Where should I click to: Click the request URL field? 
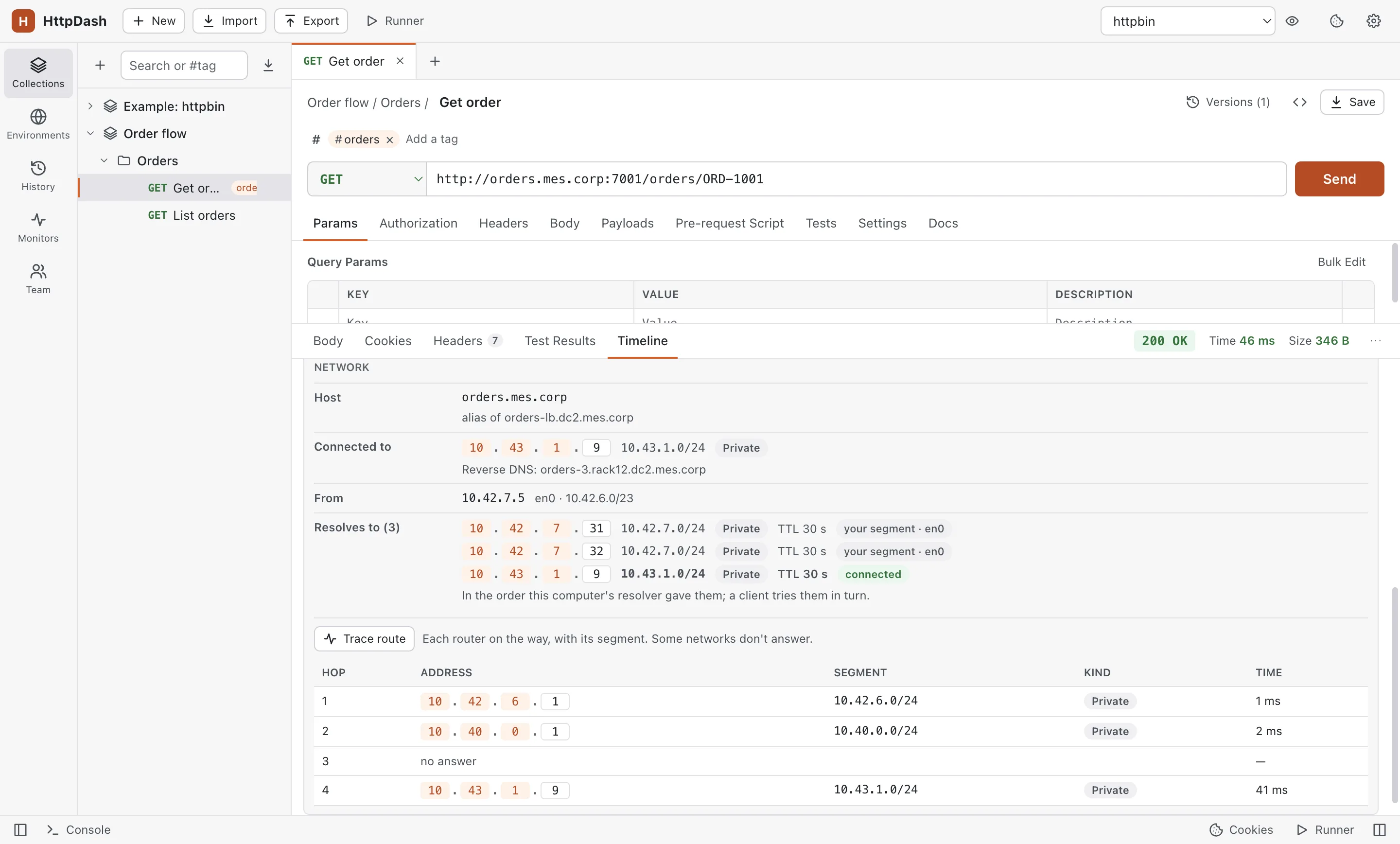(x=856, y=179)
